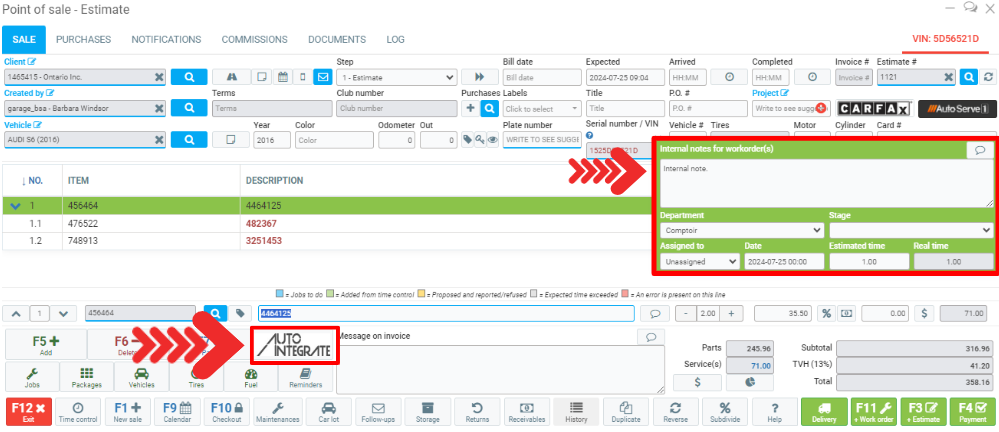Click the CARFAX button

(873, 108)
